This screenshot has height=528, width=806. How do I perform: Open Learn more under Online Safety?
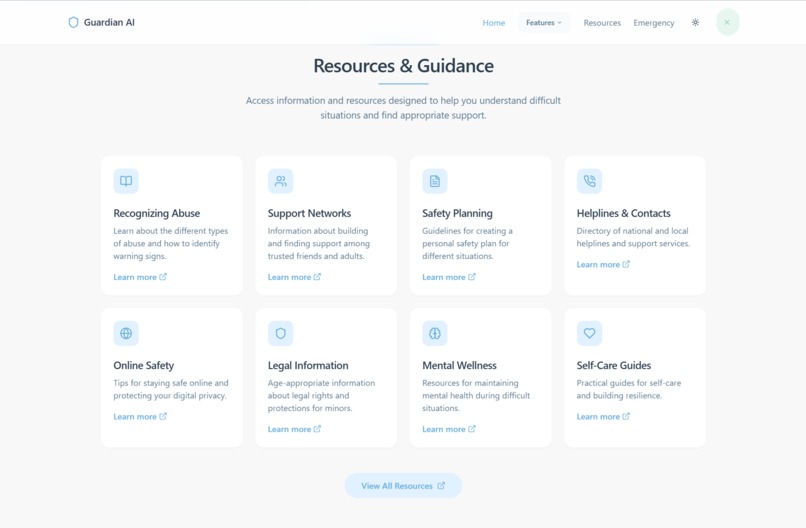(140, 416)
